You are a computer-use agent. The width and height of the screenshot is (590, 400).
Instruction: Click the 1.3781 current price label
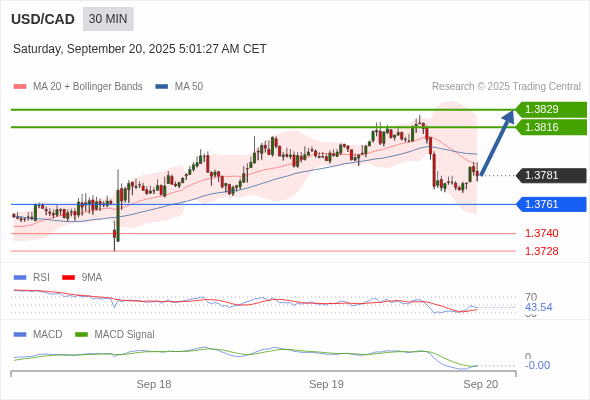(551, 175)
